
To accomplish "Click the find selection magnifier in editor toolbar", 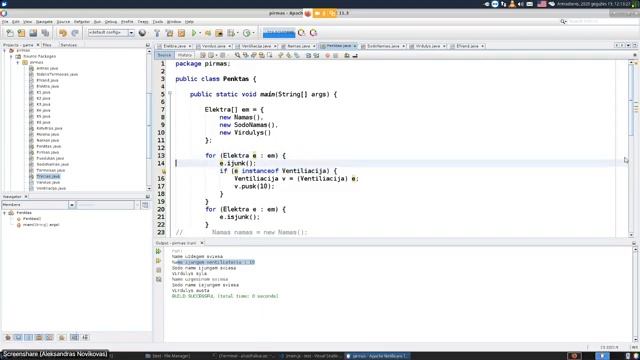I will [237, 55].
